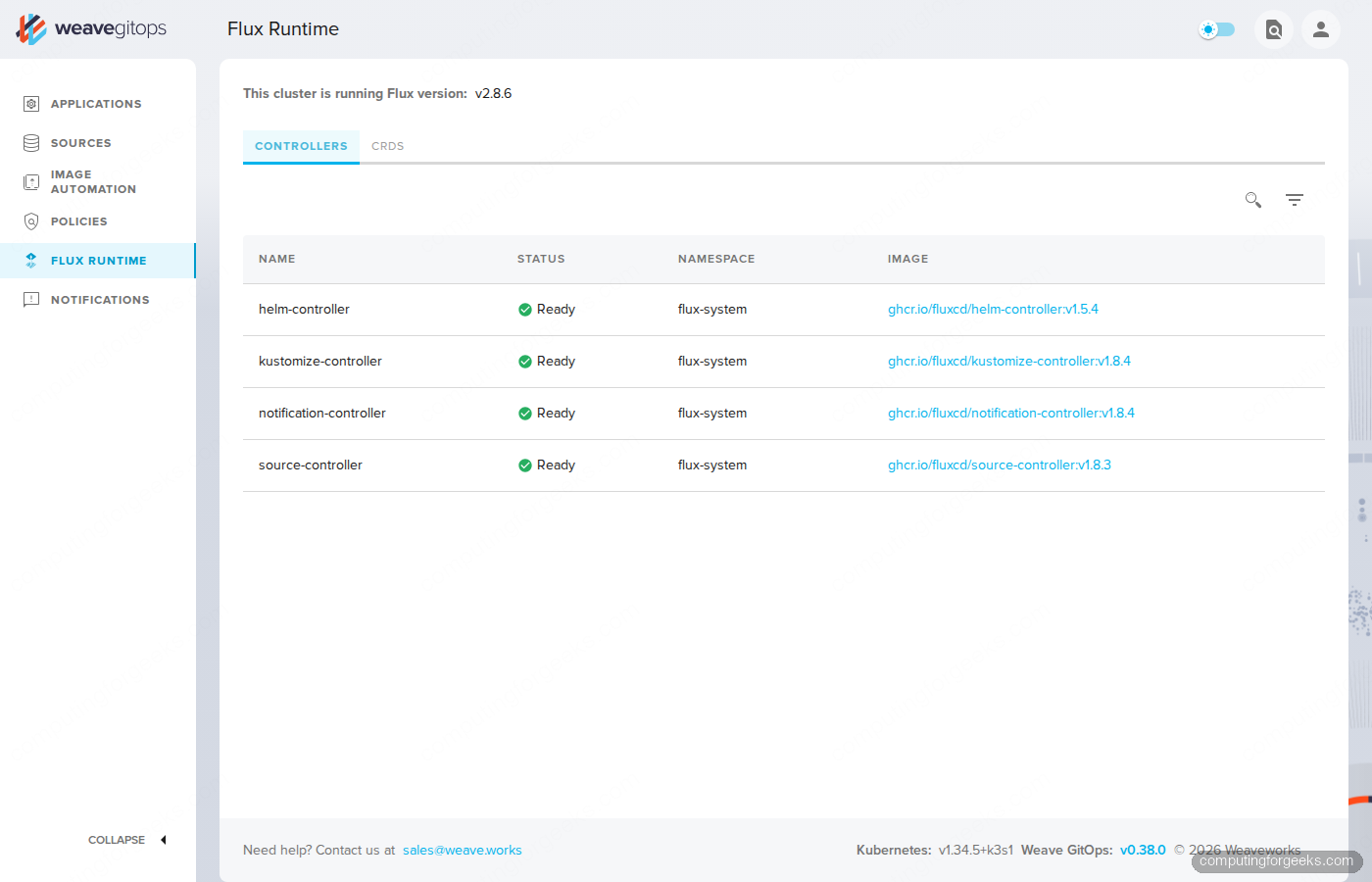Open the table filter icon

point(1295,200)
